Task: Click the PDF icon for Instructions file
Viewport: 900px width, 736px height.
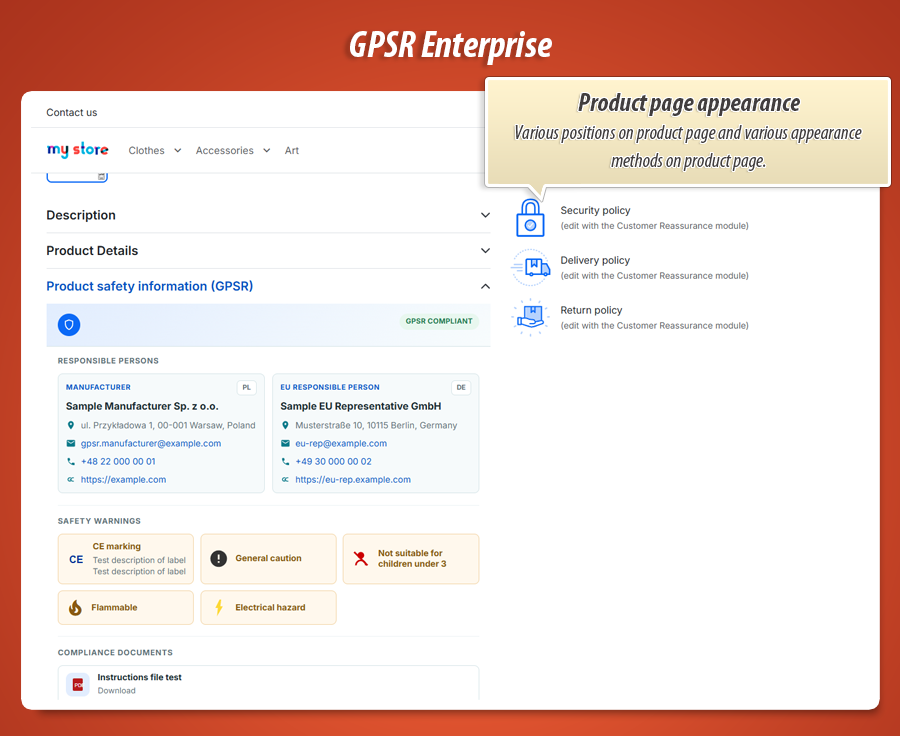Action: coord(77,684)
